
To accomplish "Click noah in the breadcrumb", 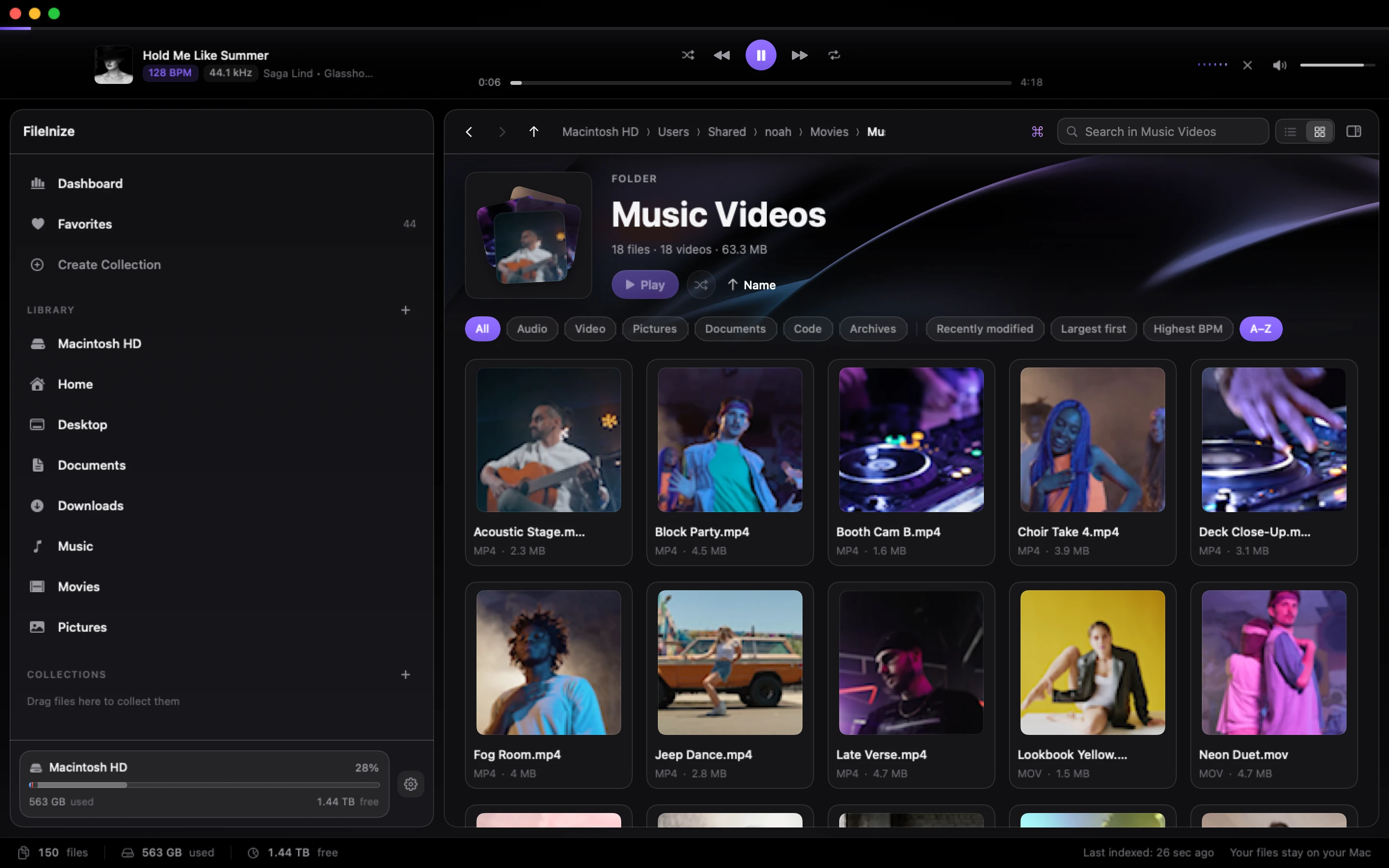I will tap(778, 132).
